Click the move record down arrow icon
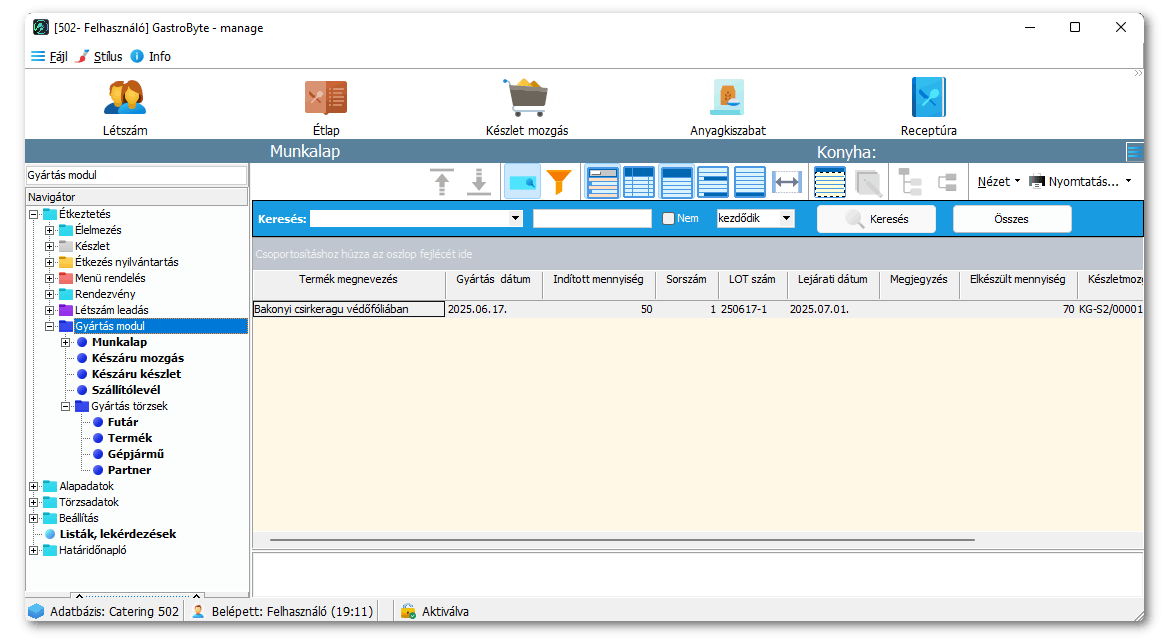 click(479, 182)
